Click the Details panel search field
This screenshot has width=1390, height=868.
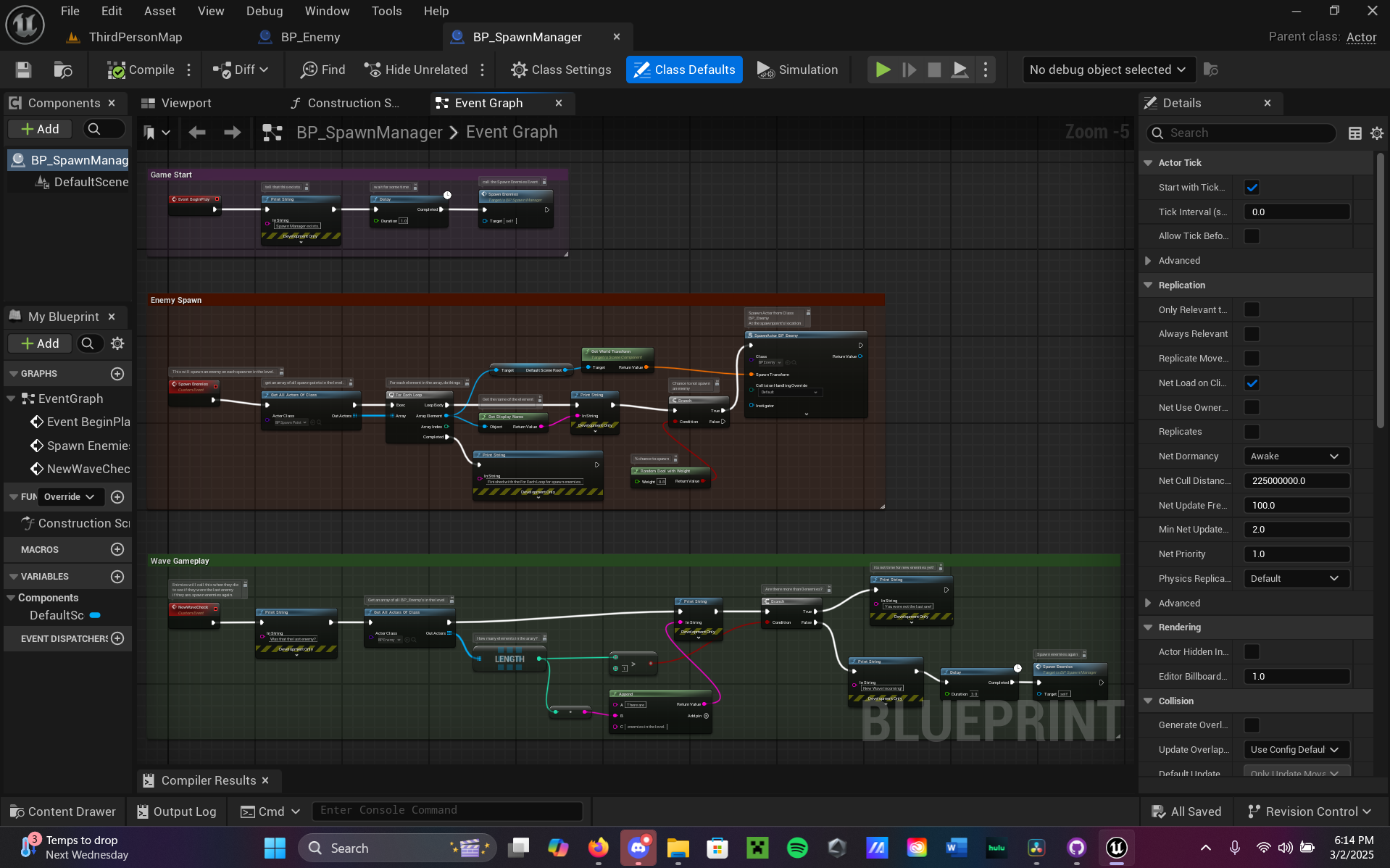pyautogui.click(x=1241, y=133)
